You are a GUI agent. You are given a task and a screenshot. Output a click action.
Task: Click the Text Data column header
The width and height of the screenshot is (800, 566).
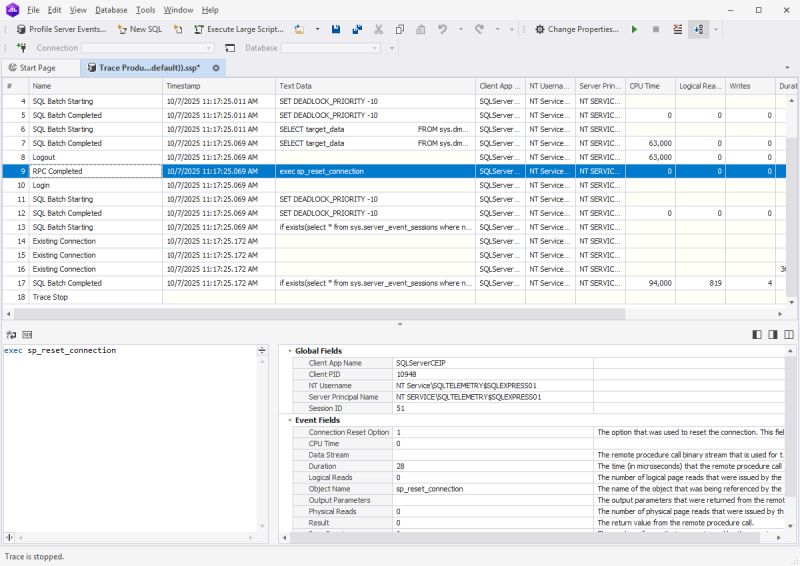(375, 86)
